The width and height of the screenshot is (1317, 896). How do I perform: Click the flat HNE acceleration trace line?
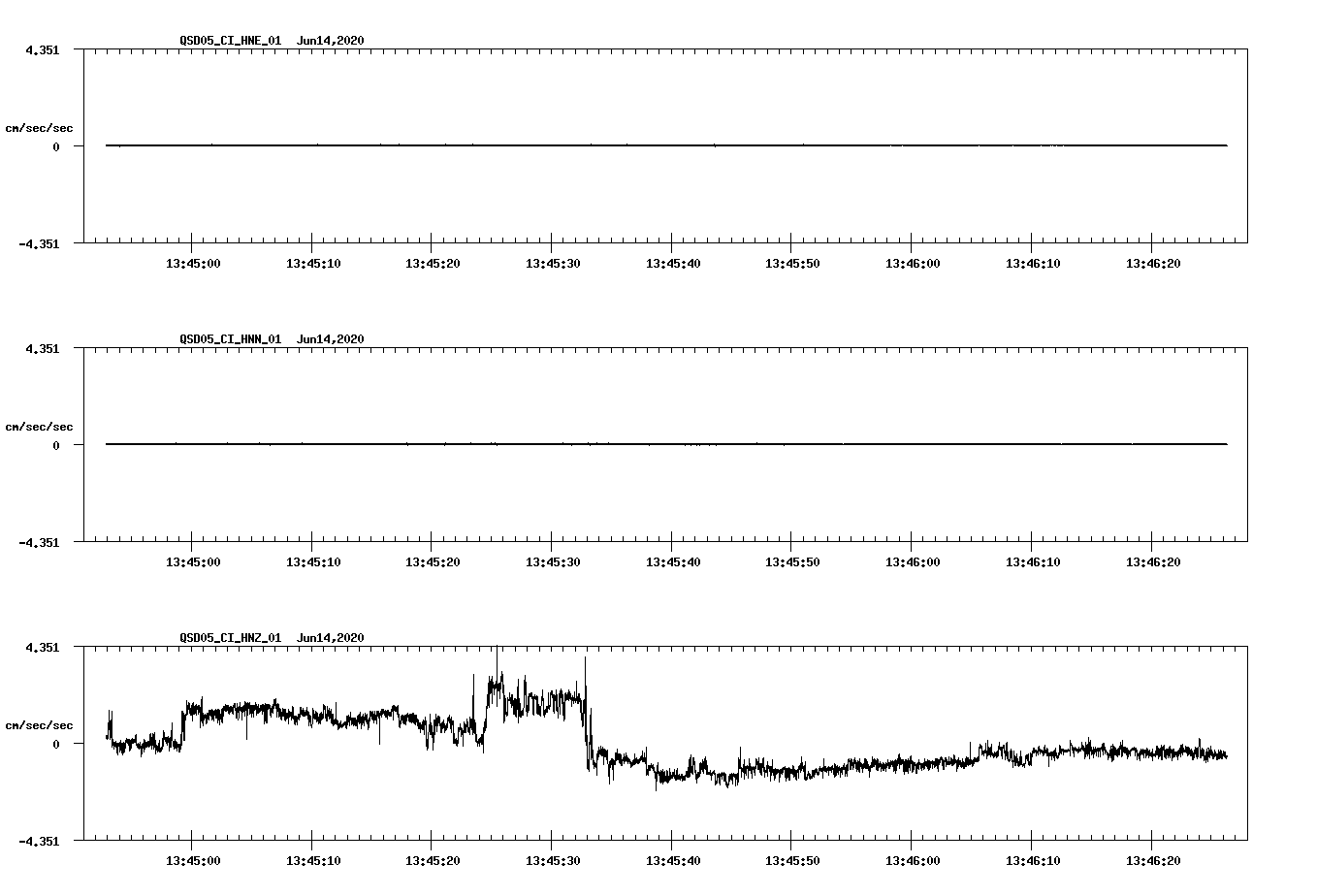pyautogui.click(x=666, y=145)
